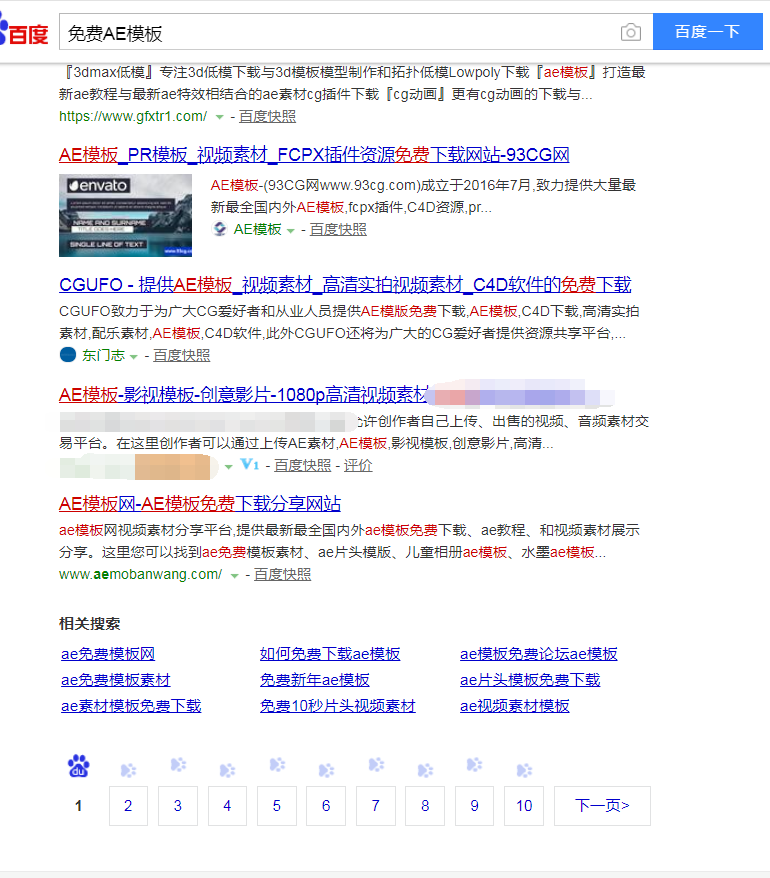Click the paw icon above page 5
Viewport: 770px width, 878px height.
(277, 765)
